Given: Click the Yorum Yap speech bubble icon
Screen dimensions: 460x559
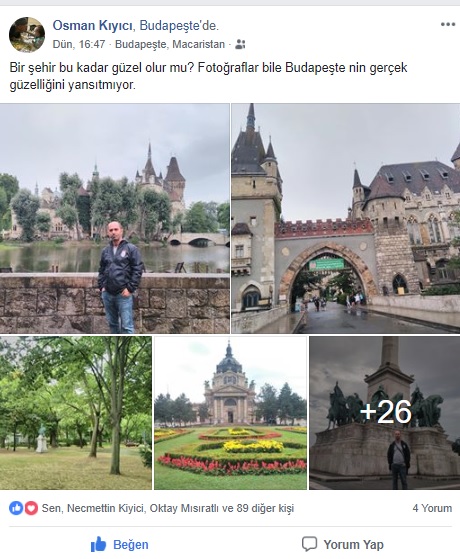Looking at the screenshot, I should (x=309, y=544).
